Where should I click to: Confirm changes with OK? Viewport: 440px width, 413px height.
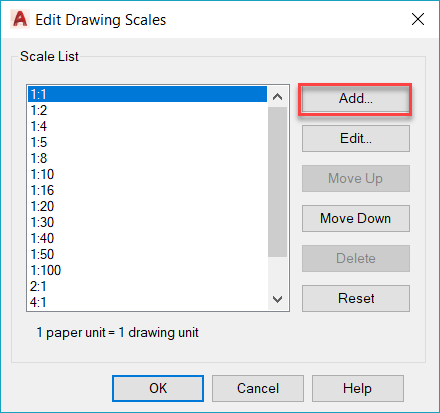158,388
